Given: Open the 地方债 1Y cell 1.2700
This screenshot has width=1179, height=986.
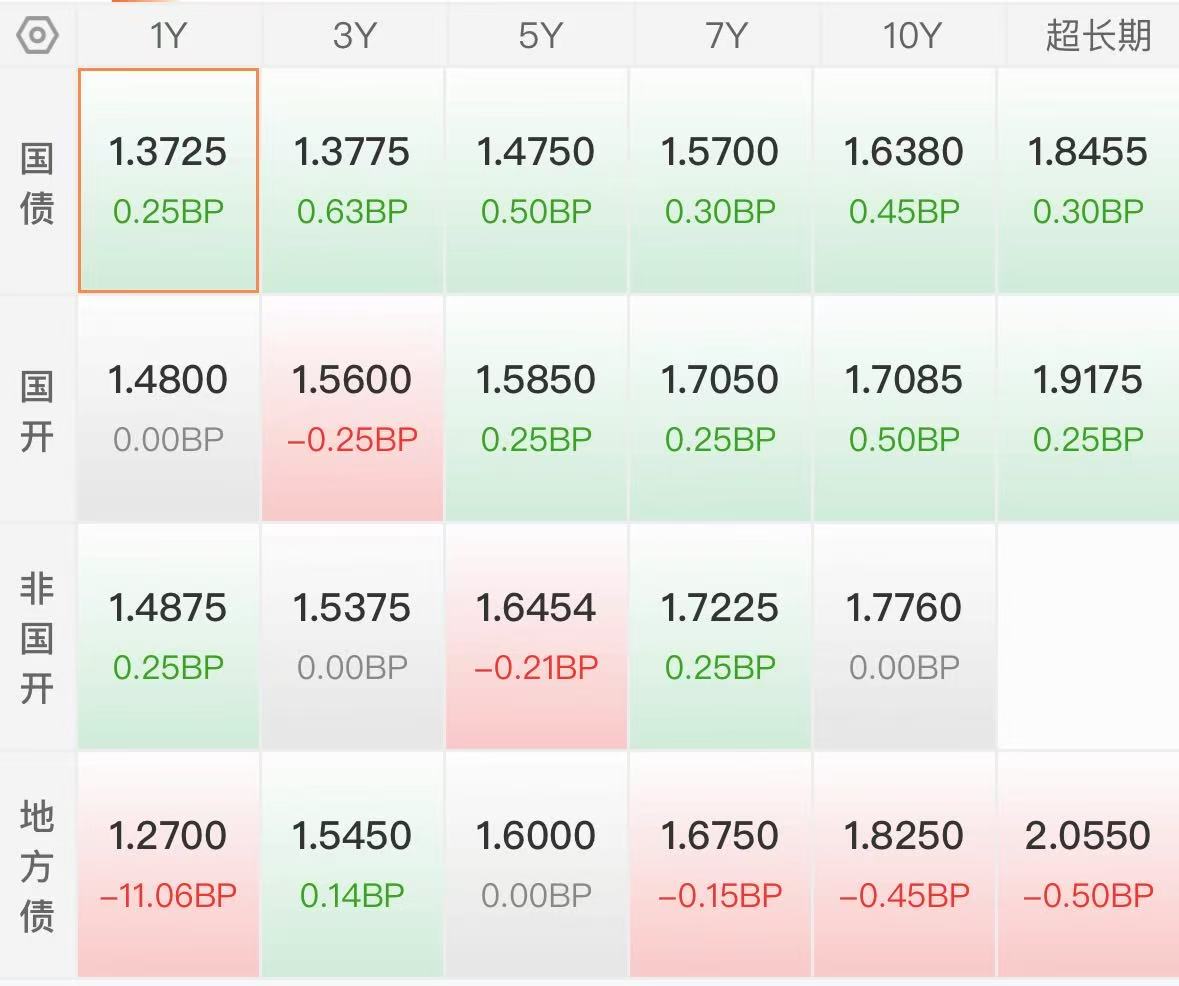Looking at the screenshot, I should pyautogui.click(x=168, y=864).
